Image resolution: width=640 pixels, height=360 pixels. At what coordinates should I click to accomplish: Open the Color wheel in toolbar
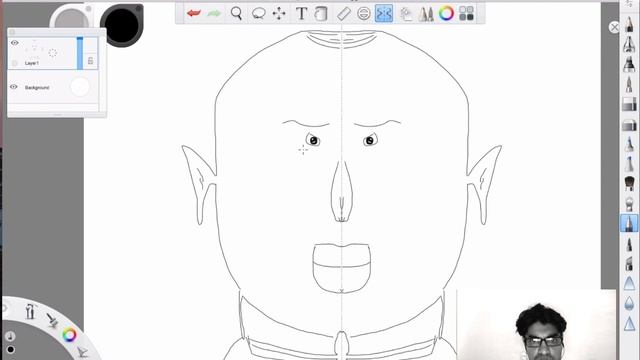(447, 13)
